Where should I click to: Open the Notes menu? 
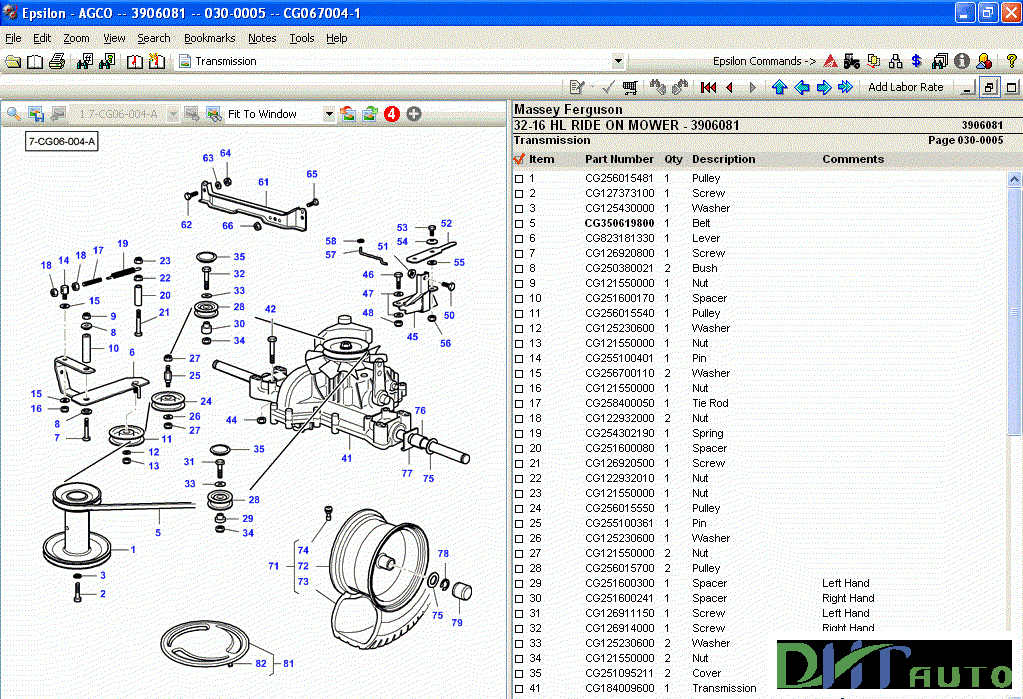pyautogui.click(x=262, y=37)
